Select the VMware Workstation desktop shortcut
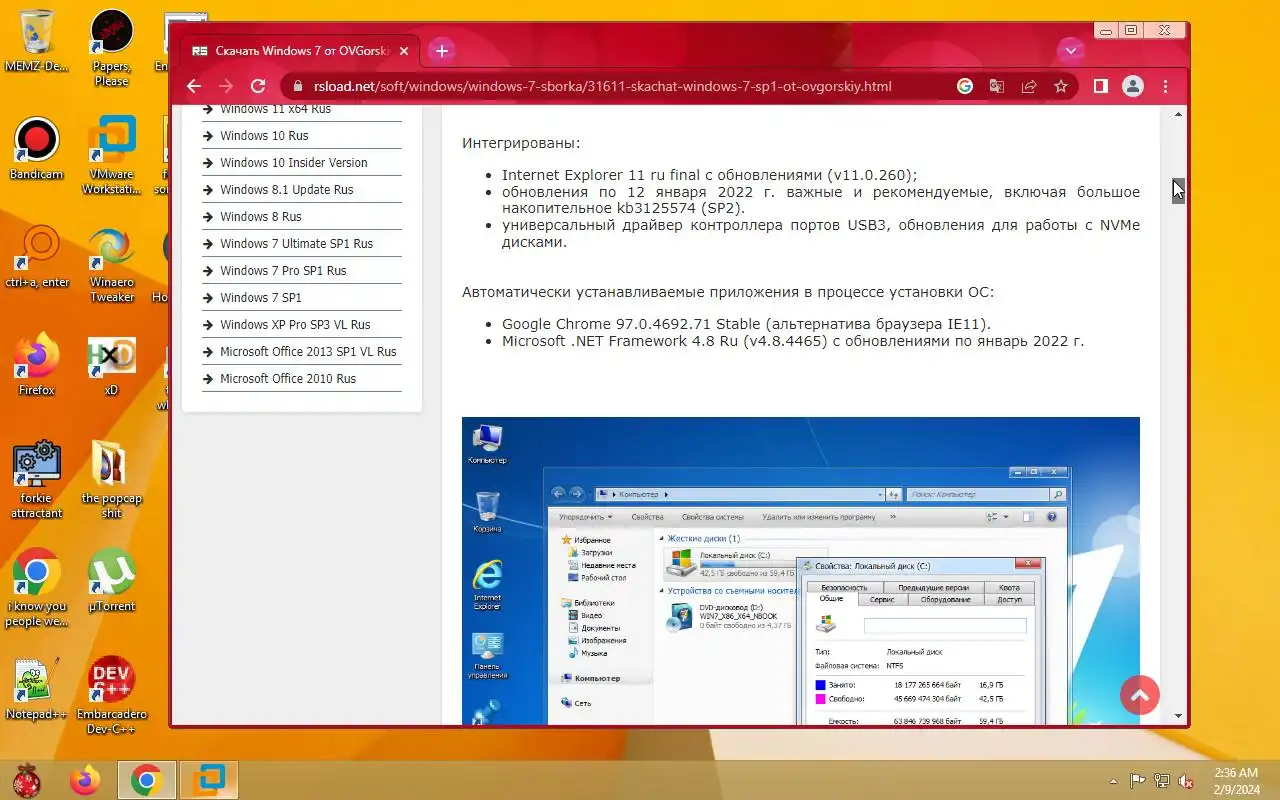This screenshot has width=1280, height=800. (111, 157)
